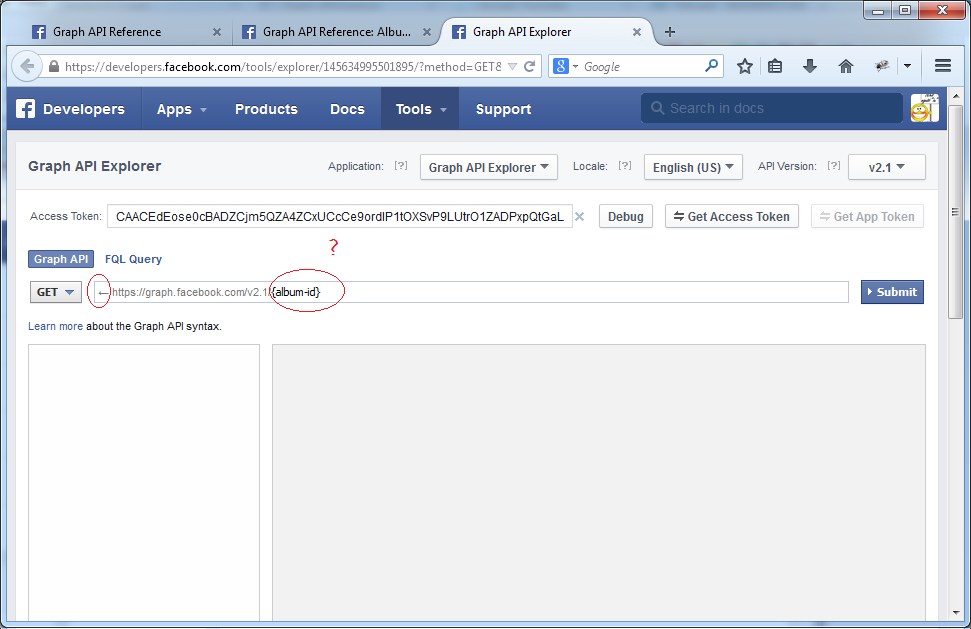The image size is (971, 629).
Task: Bookmark this page with star icon
Action: coord(744,66)
